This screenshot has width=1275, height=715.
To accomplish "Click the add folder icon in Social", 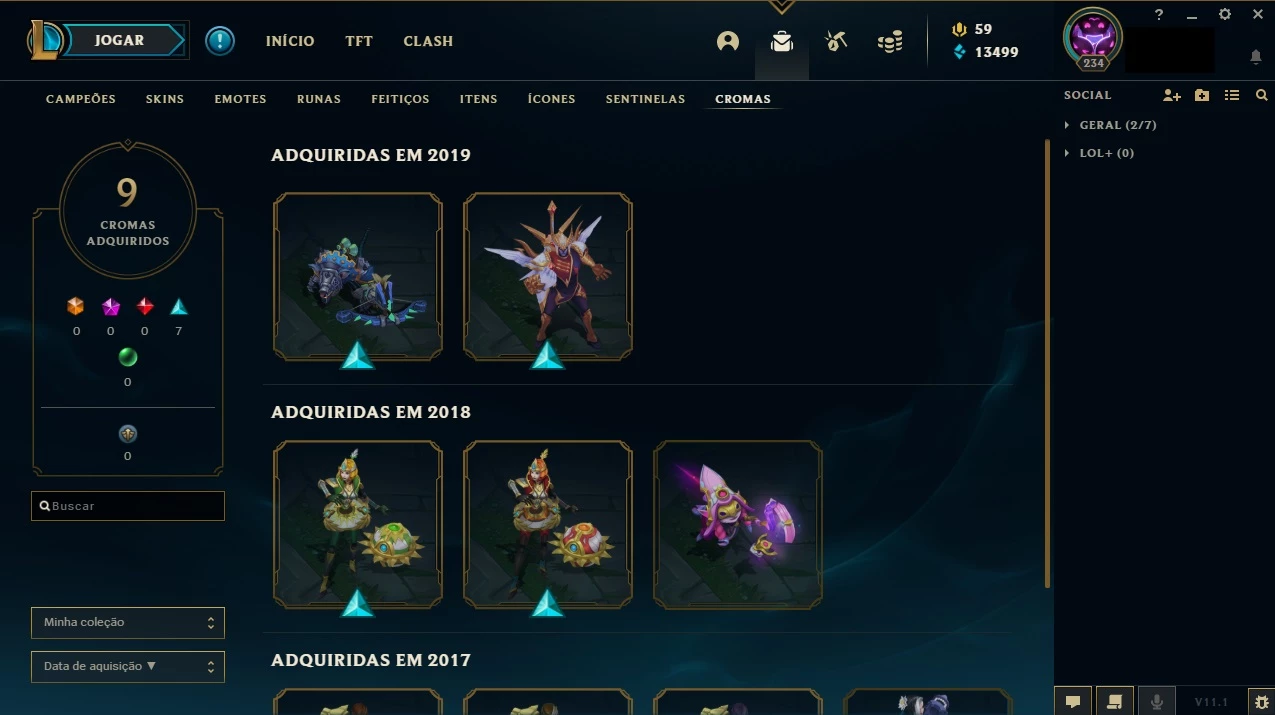I will tap(1202, 95).
